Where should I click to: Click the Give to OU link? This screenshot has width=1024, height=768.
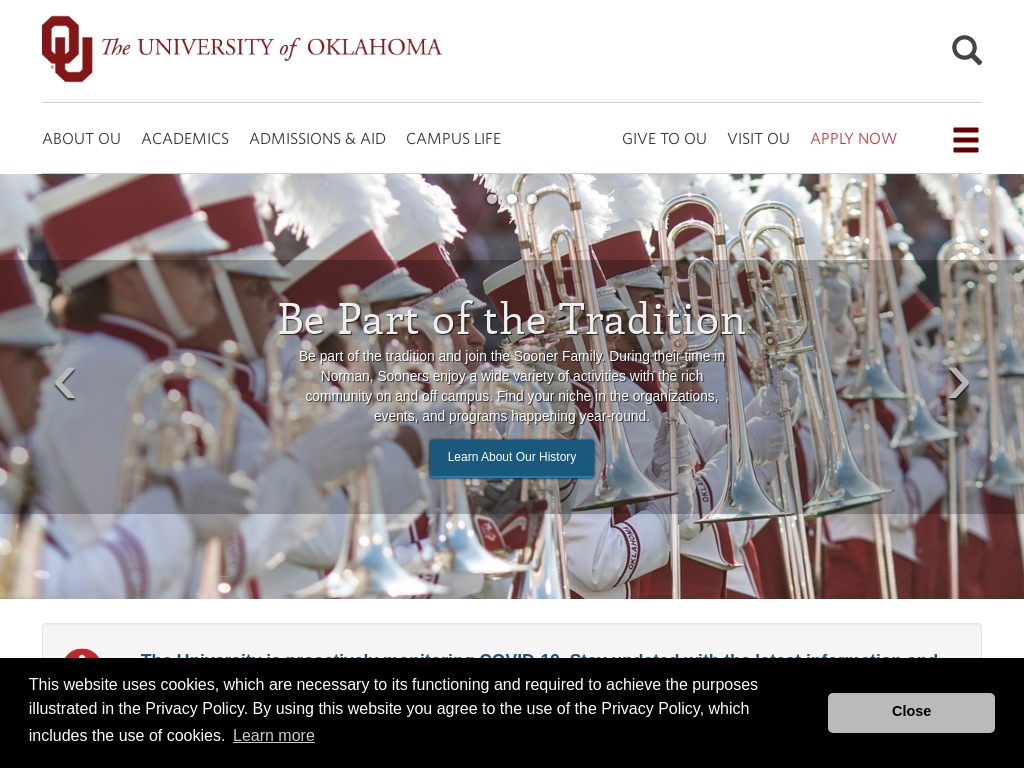(x=664, y=138)
